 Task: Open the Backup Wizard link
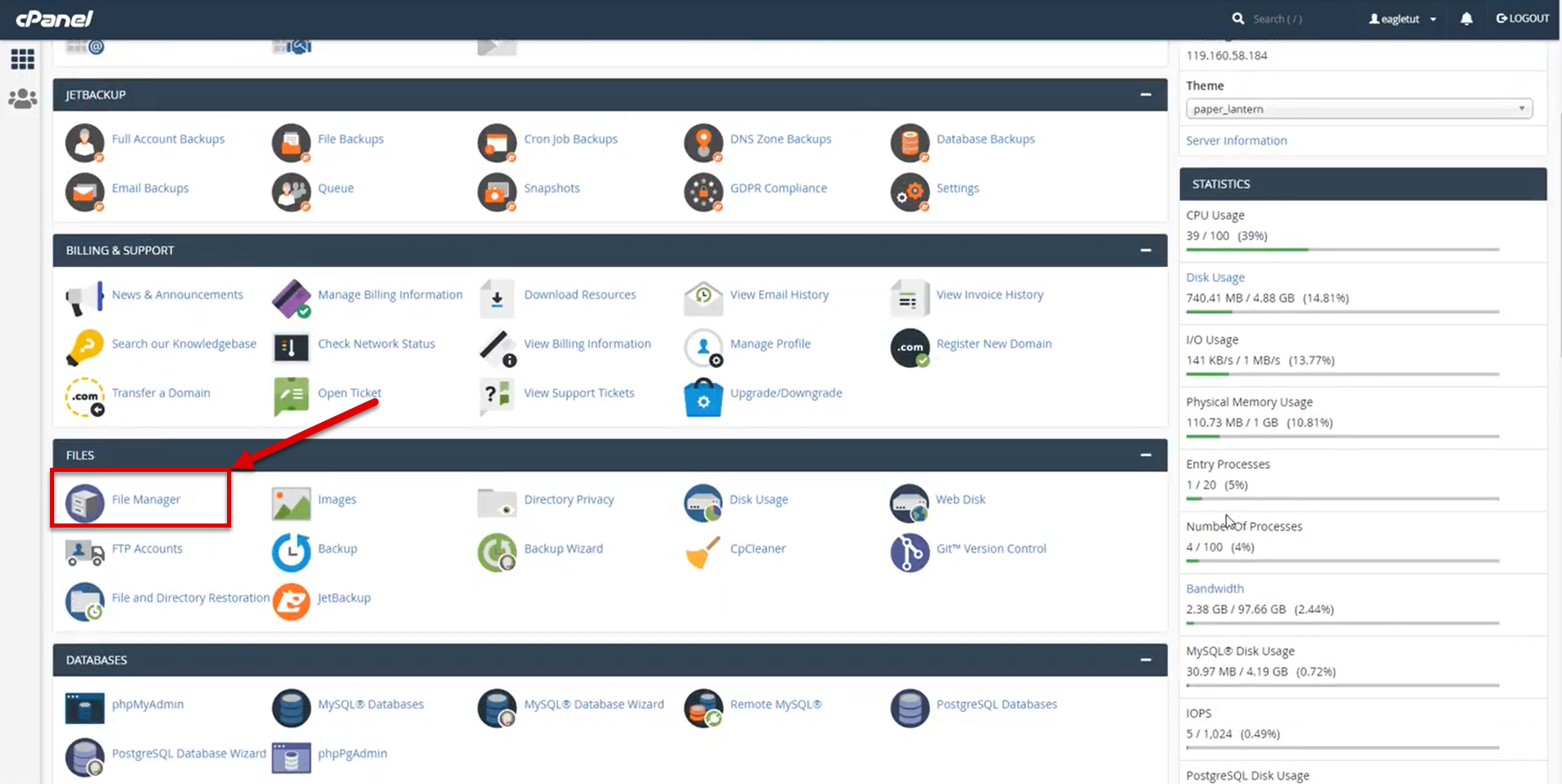[x=564, y=549]
